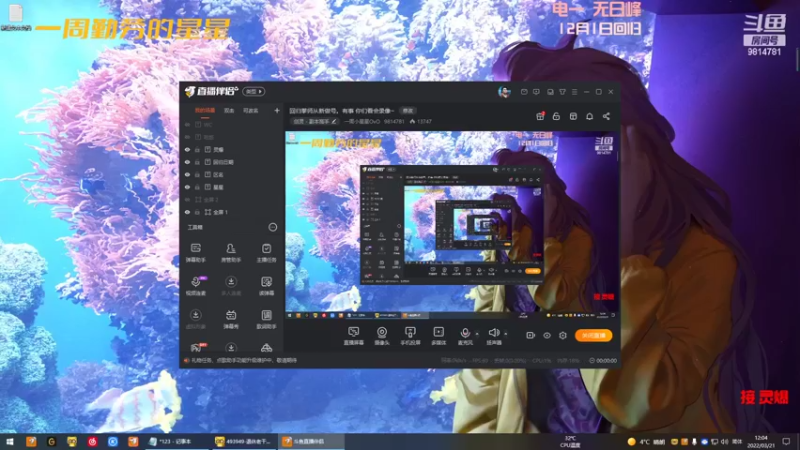The height and width of the screenshot is (450, 800).
Task: Open the Windows Start menu
Action: point(10,442)
